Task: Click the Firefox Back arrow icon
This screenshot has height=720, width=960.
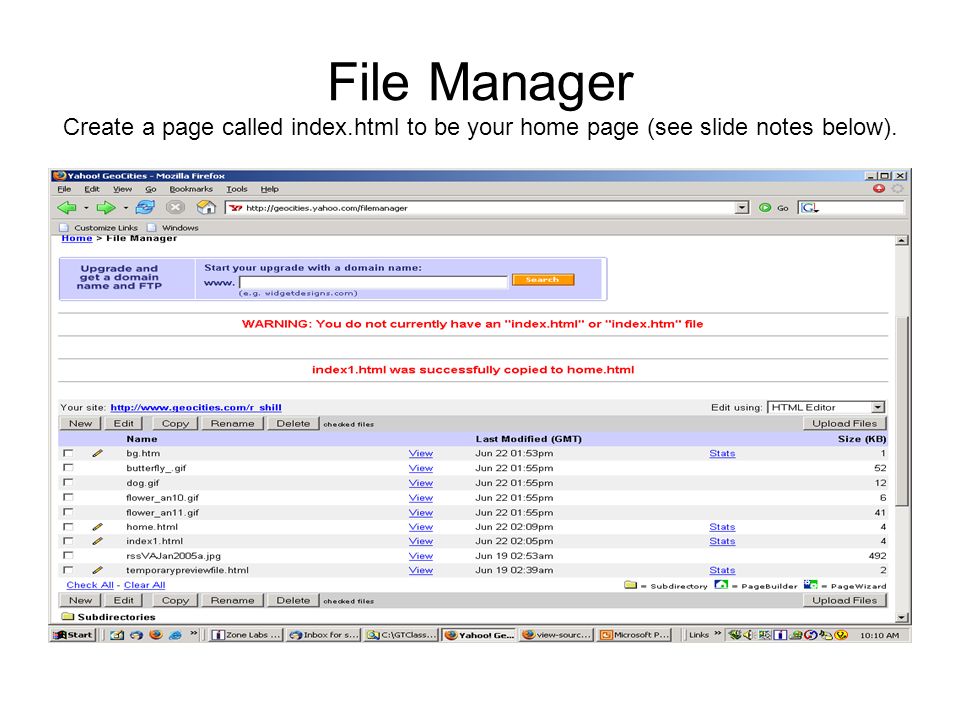Action: [67, 208]
